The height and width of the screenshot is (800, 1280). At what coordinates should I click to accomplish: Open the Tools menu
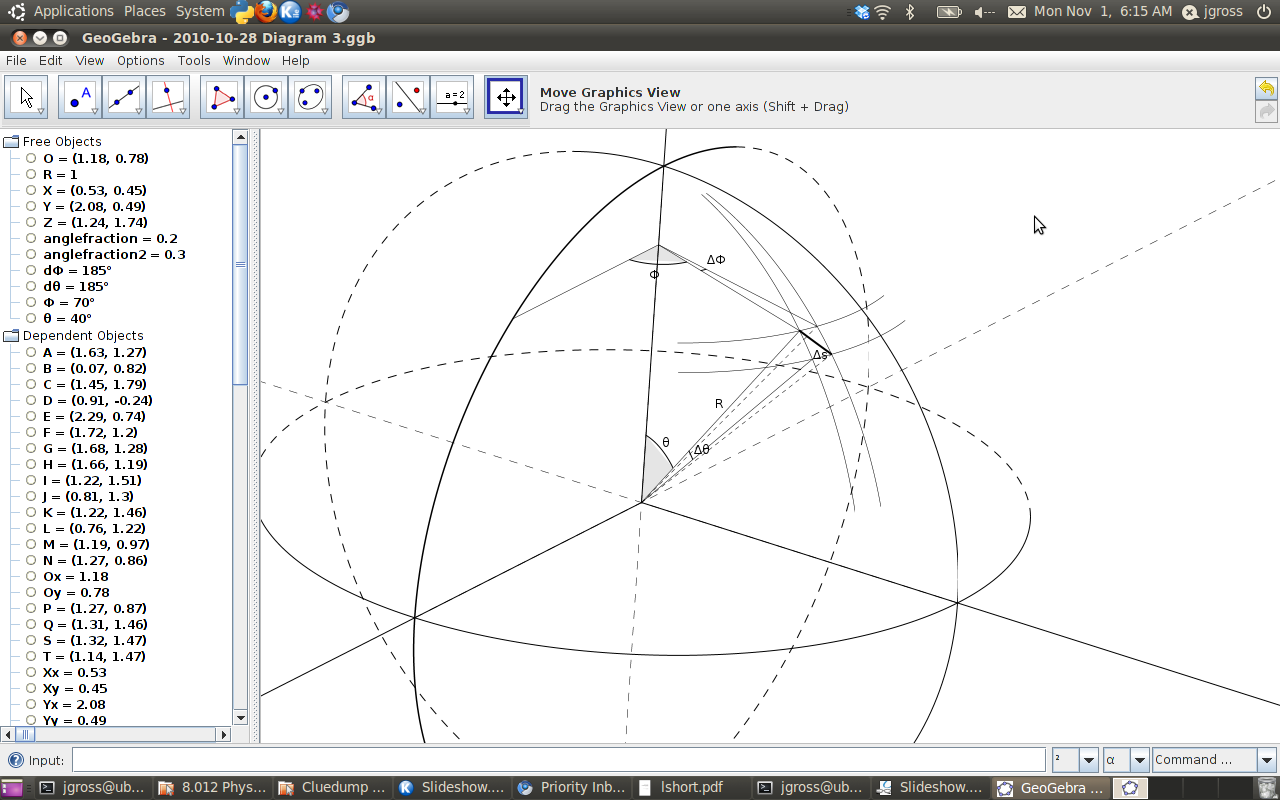[x=194, y=61]
